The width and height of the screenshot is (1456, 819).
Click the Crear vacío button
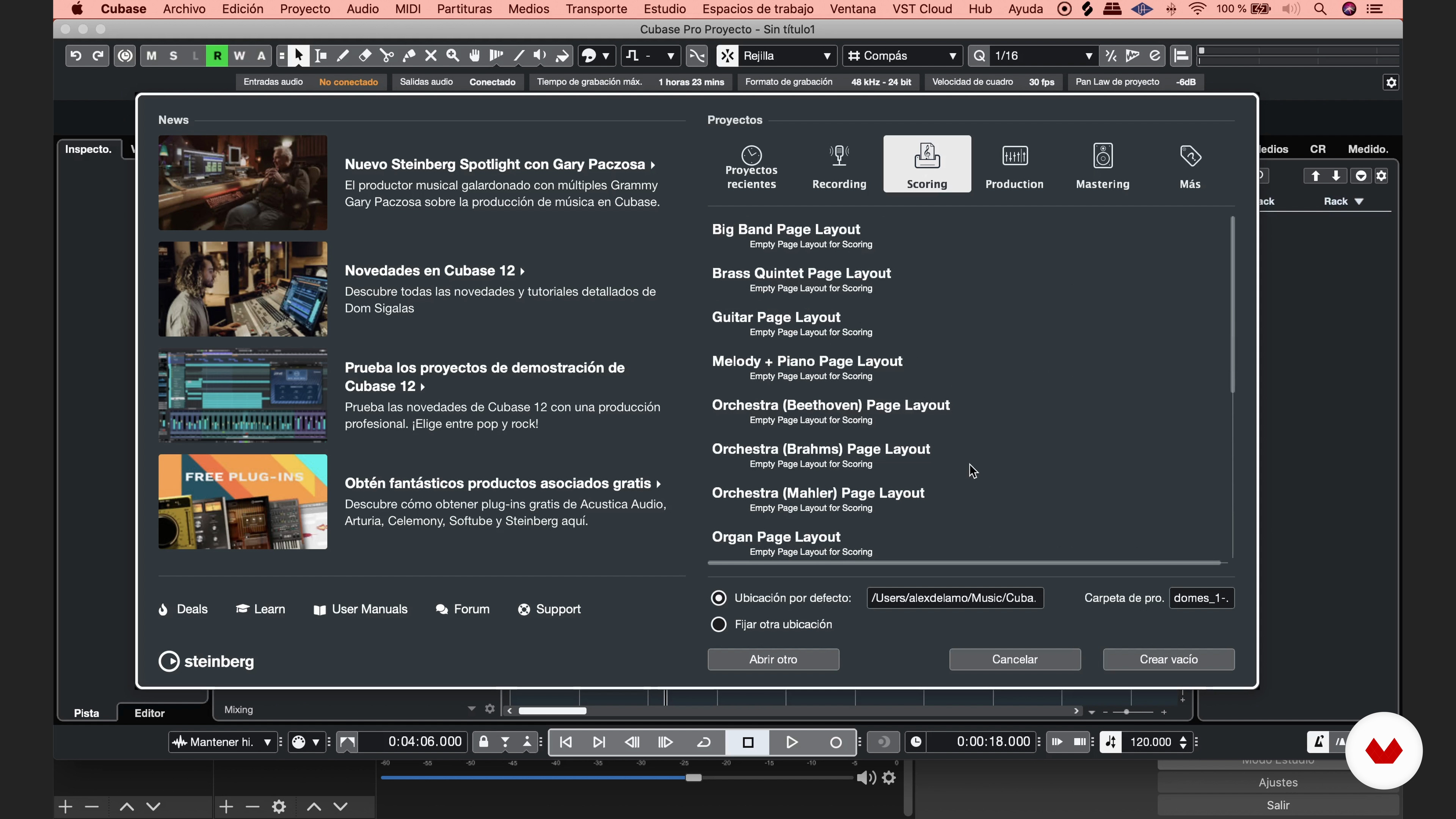pyautogui.click(x=1168, y=659)
